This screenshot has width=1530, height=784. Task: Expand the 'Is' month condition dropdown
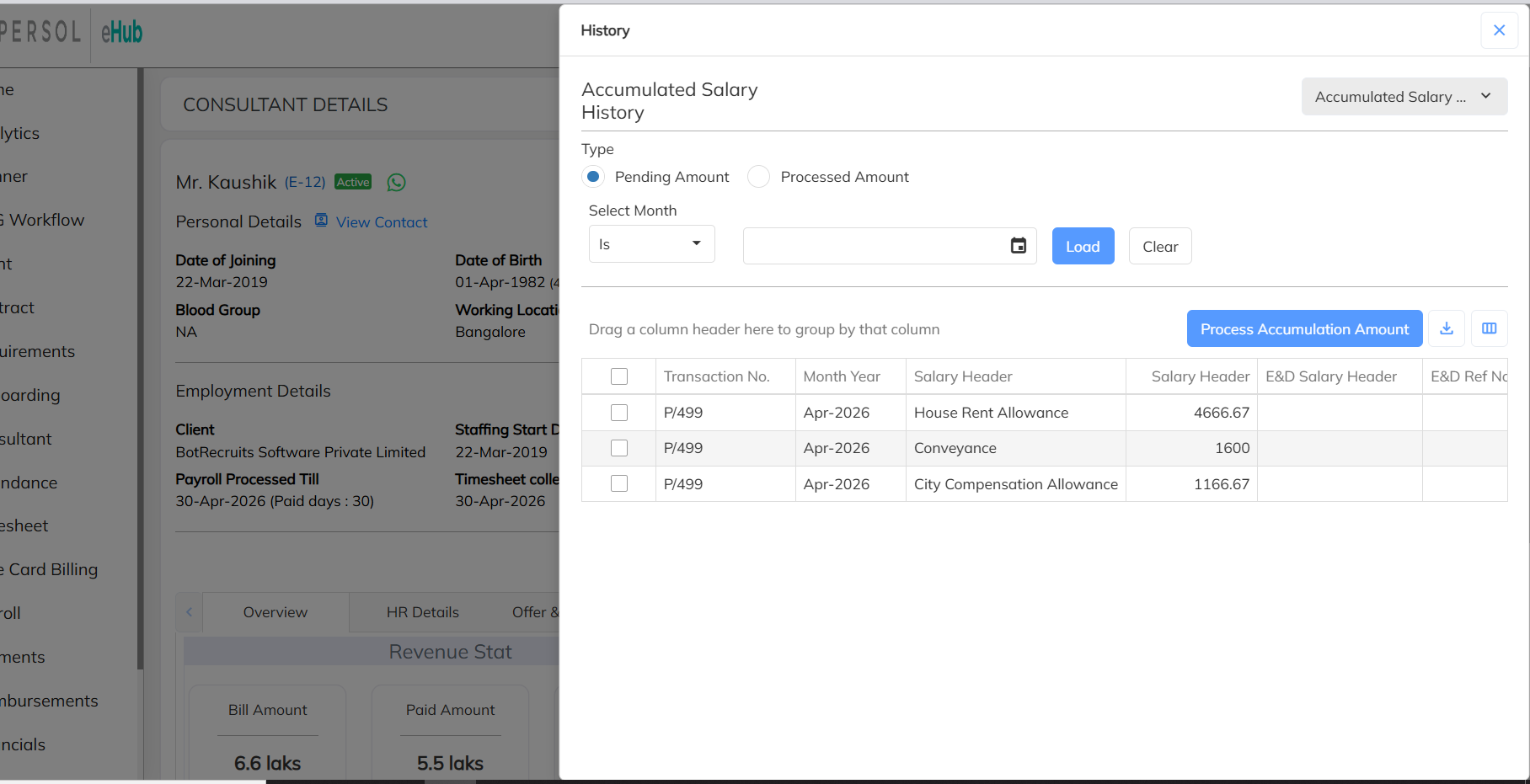point(651,244)
